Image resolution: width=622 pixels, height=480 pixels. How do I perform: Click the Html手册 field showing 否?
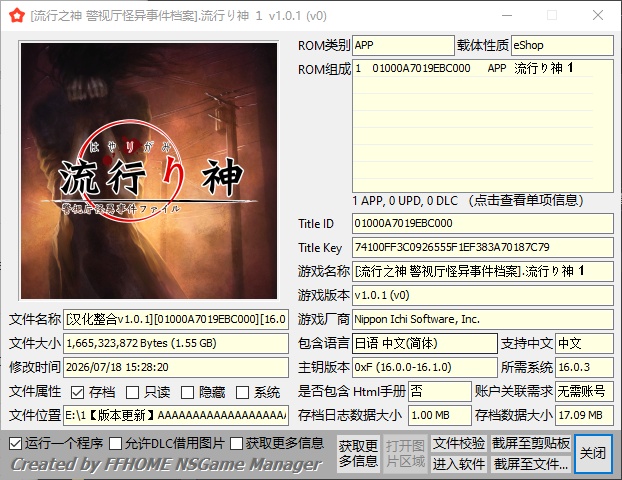pyautogui.click(x=440, y=392)
